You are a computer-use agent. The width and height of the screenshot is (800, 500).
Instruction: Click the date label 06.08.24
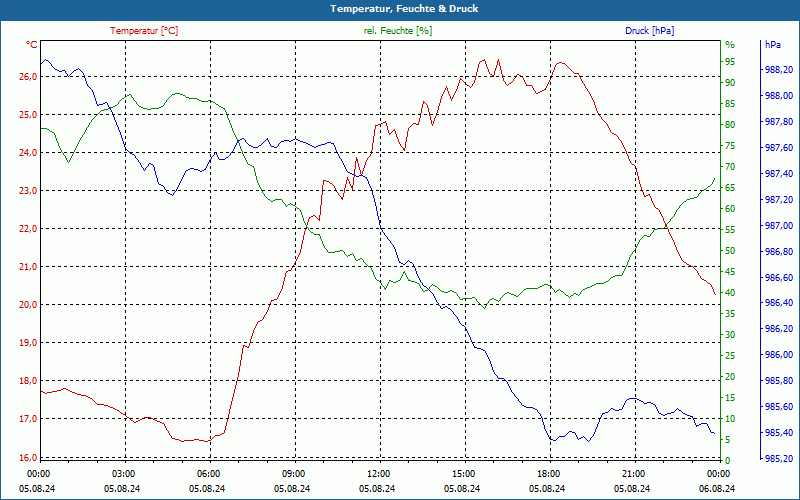pos(717,488)
